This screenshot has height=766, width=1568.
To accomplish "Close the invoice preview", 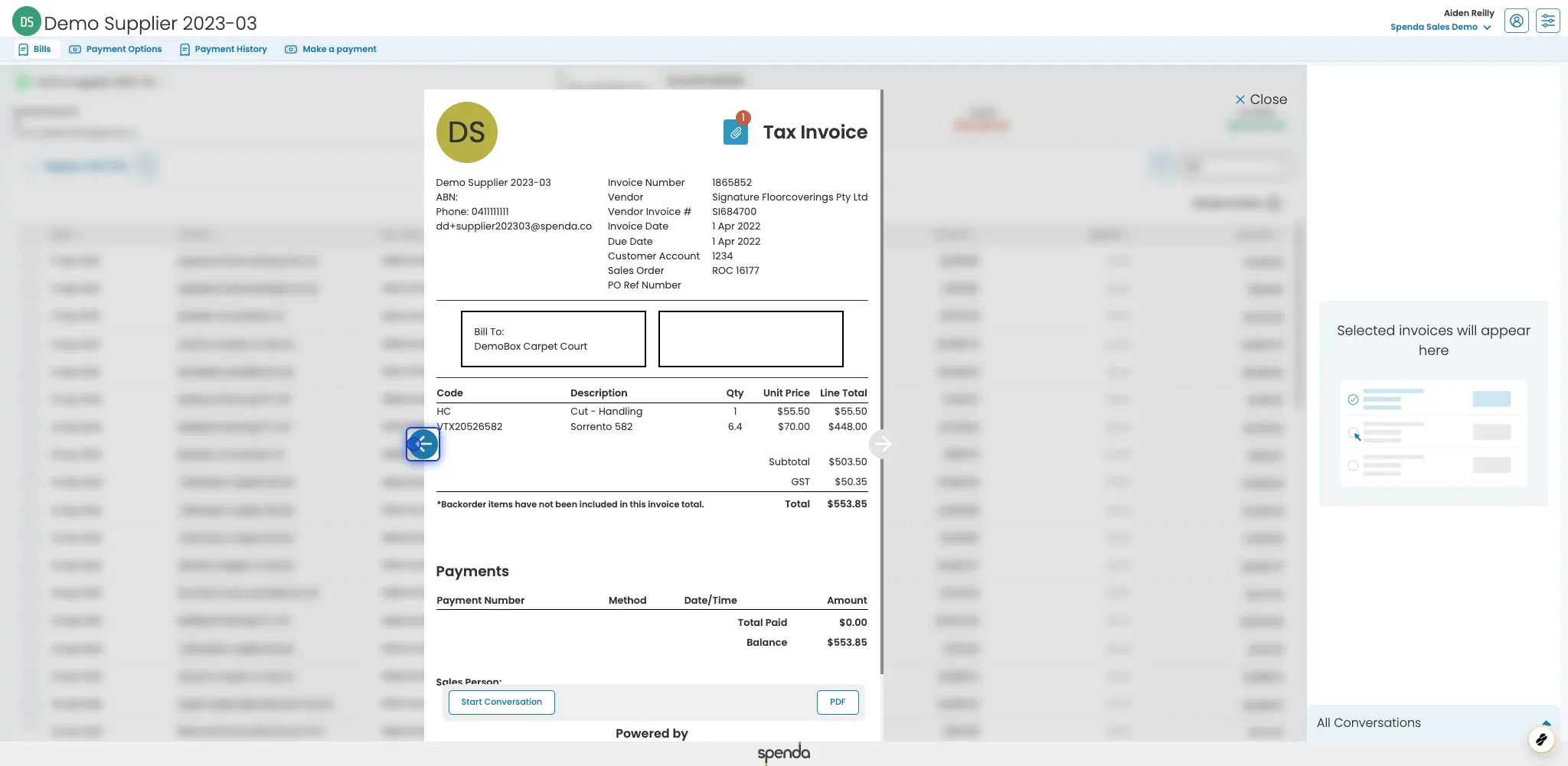I will pyautogui.click(x=1261, y=99).
